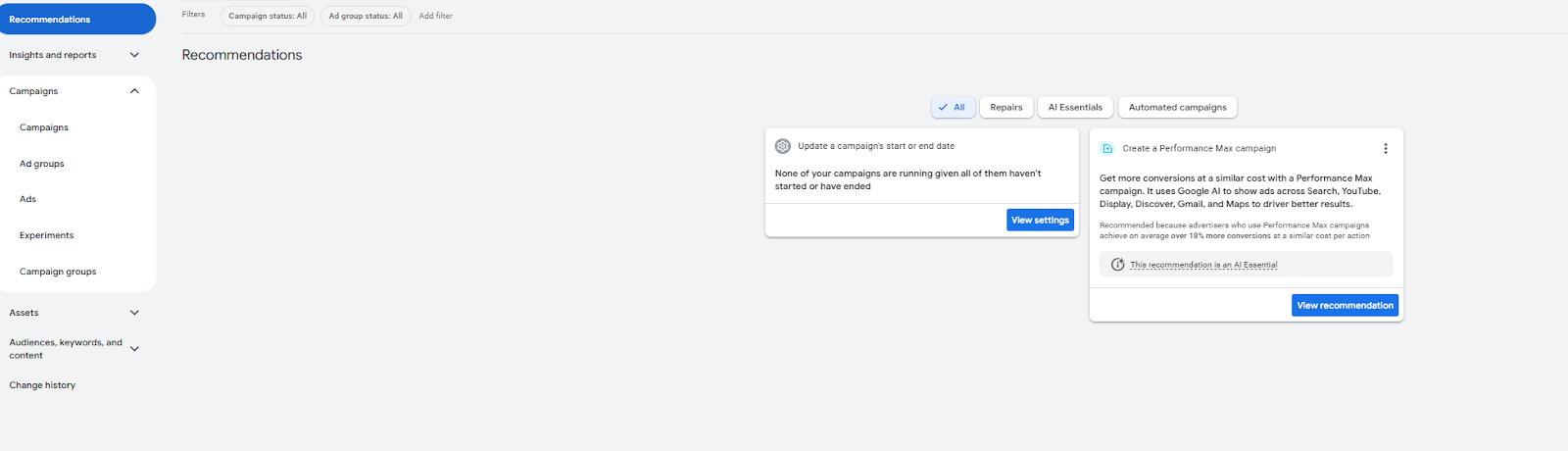
Task: Select Automated campaigns filter chip
Action: (x=1177, y=108)
